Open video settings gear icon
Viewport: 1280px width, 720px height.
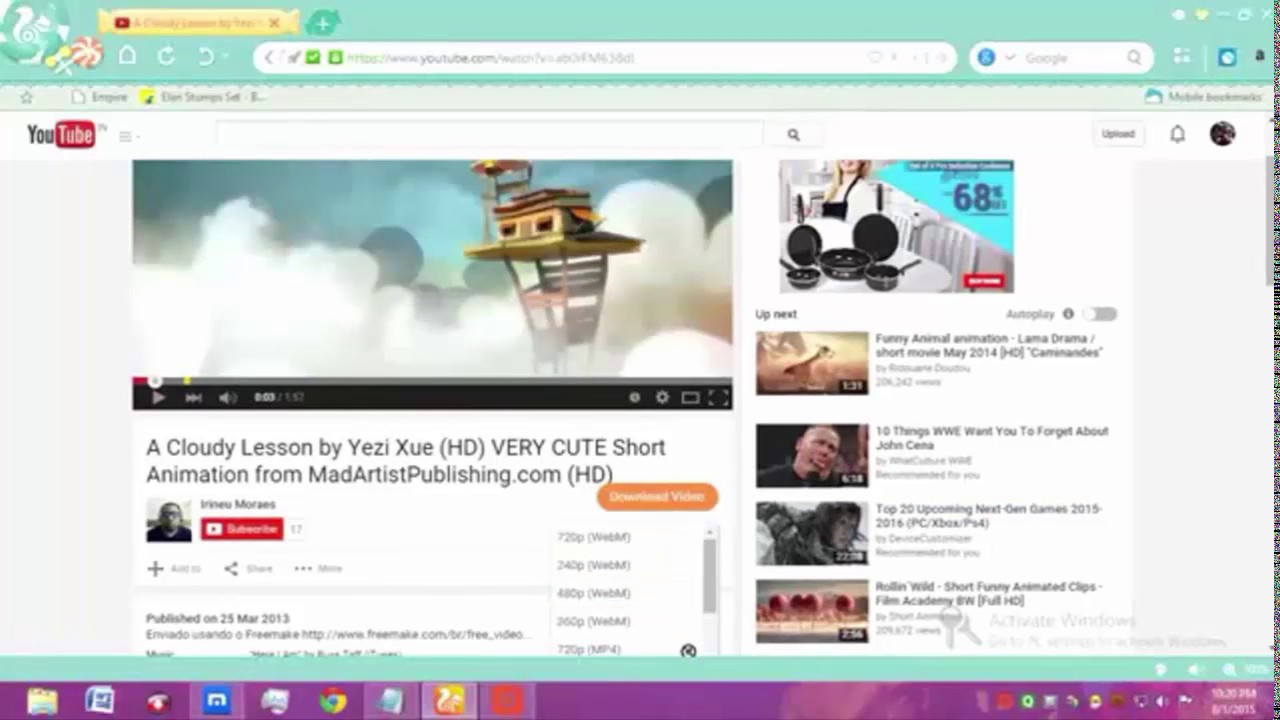(662, 397)
